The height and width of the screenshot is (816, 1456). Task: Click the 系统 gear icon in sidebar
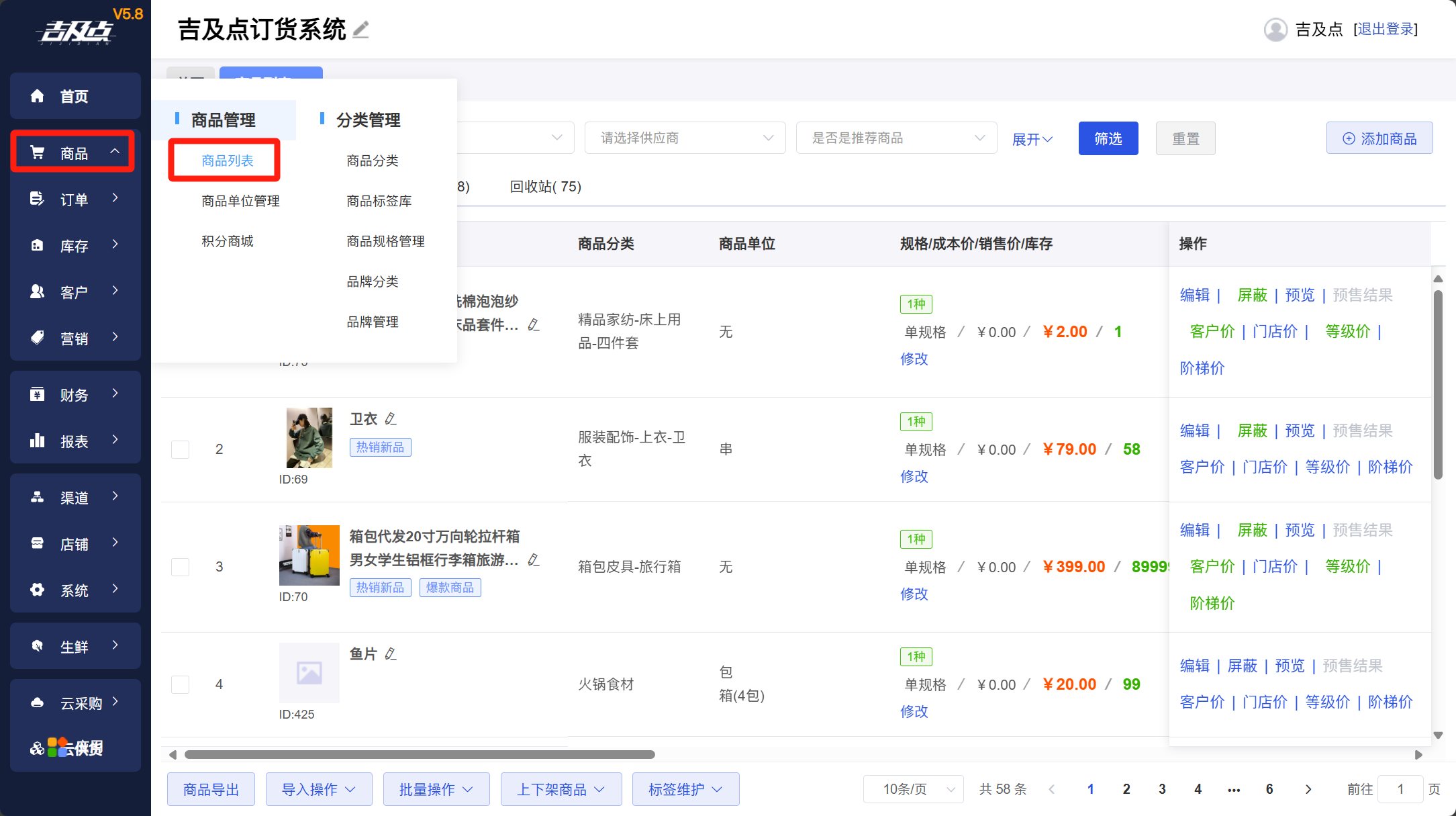click(x=38, y=590)
